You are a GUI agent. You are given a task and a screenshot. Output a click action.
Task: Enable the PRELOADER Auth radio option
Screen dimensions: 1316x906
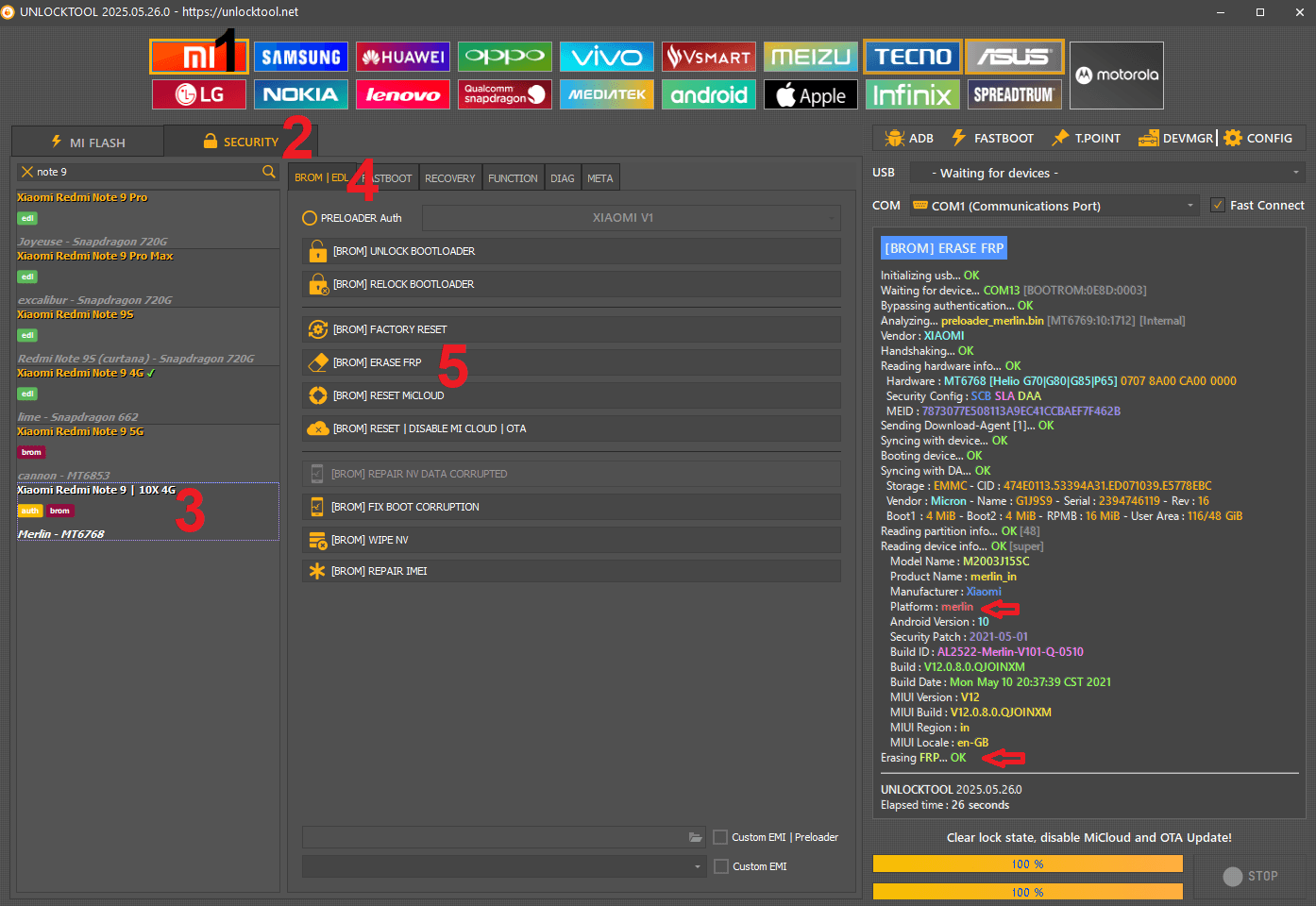coord(310,218)
